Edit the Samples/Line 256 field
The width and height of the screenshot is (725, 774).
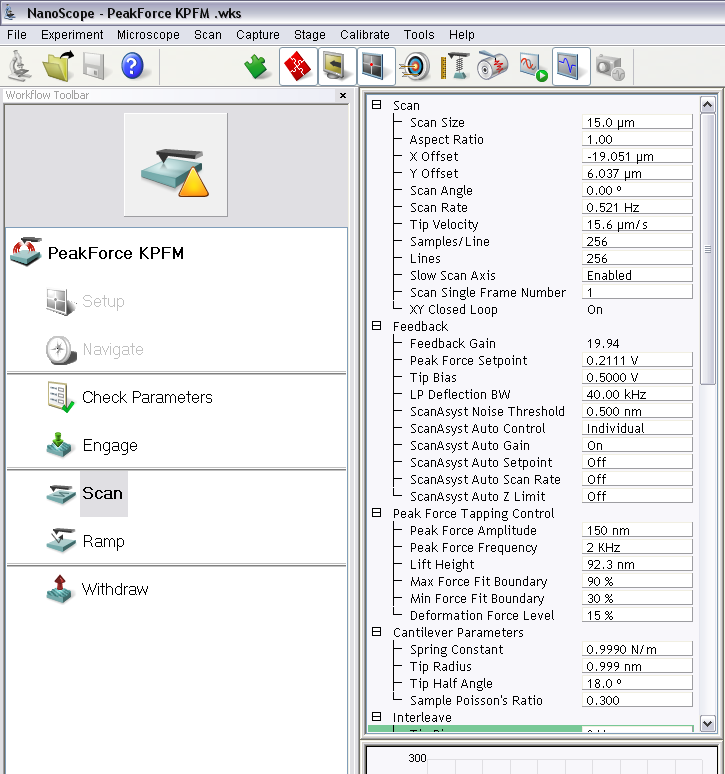[637, 241]
